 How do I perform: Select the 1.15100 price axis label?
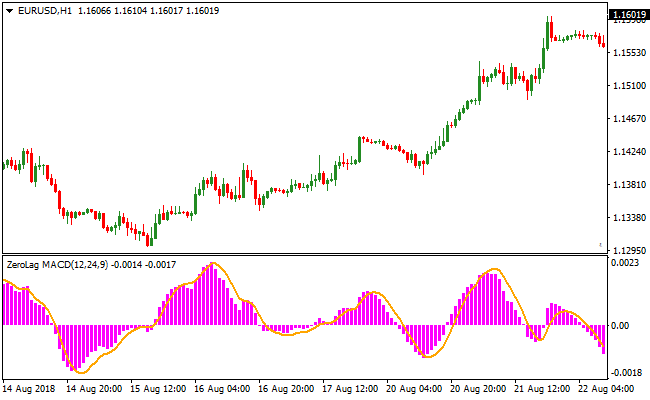tap(626, 86)
